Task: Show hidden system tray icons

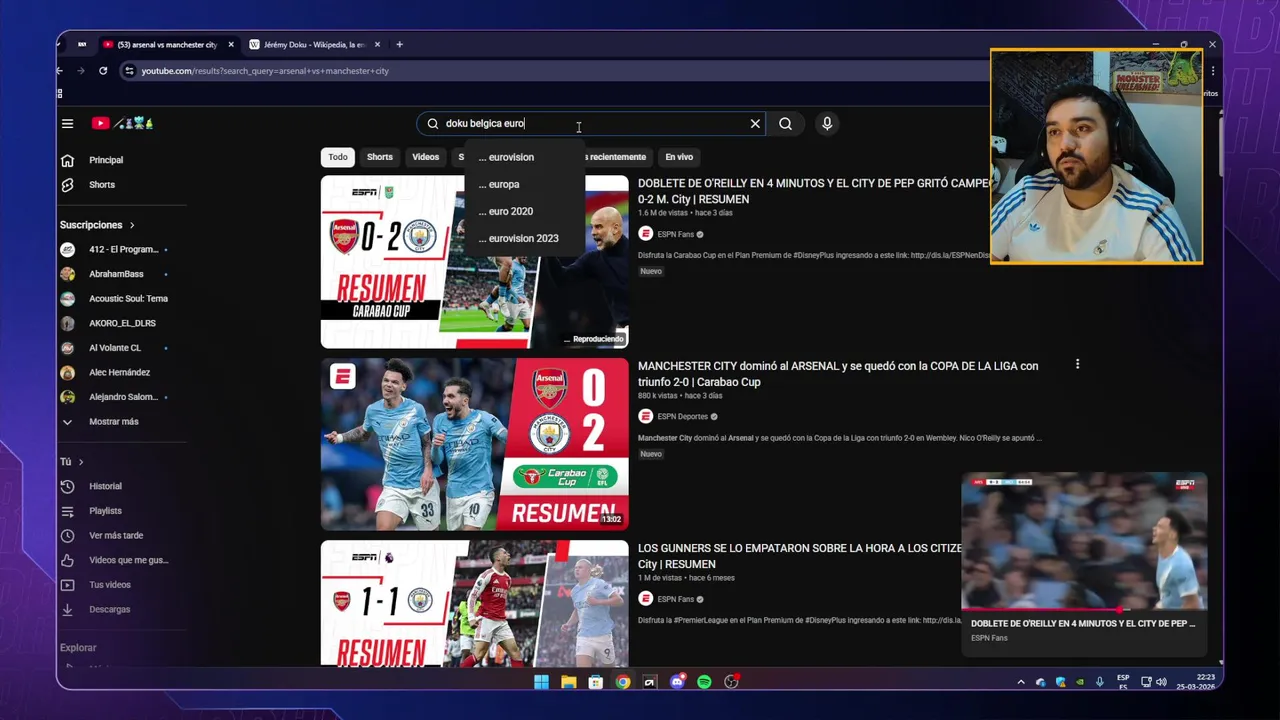Action: 1020,682
